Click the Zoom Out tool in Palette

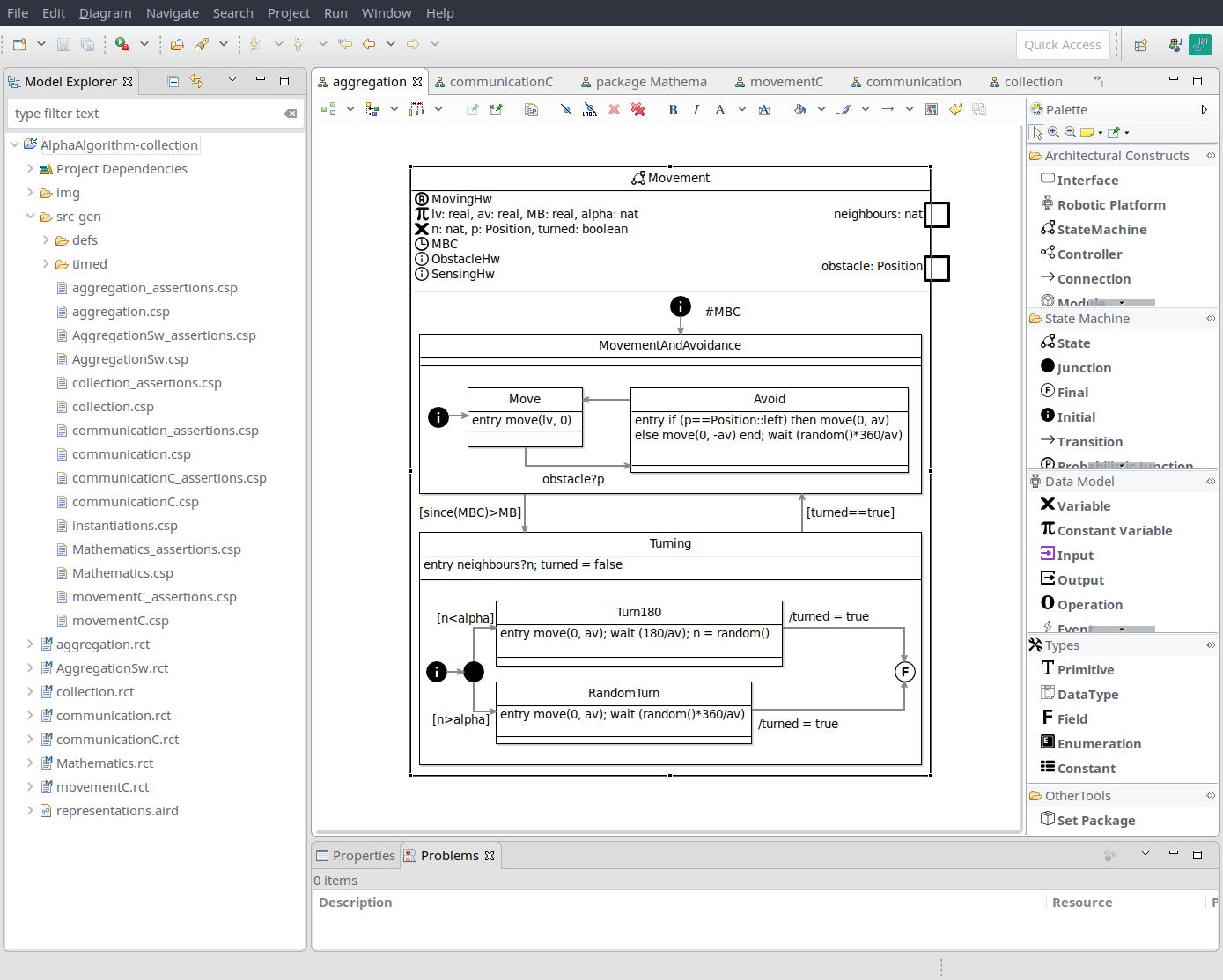tap(1070, 132)
